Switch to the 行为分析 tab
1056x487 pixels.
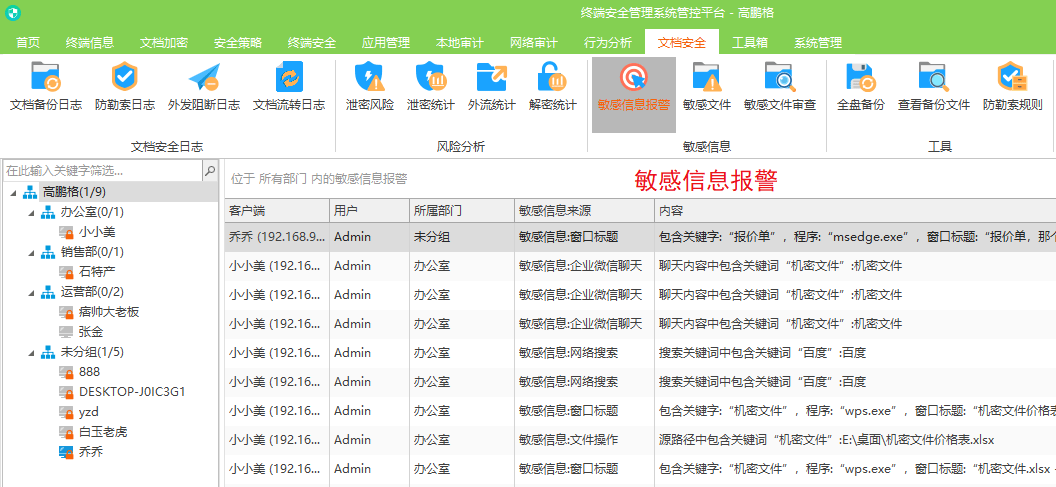point(608,43)
